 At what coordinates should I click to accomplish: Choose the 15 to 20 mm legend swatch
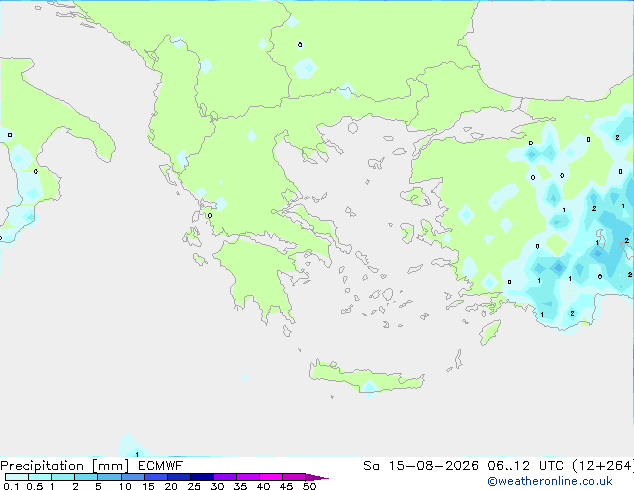pos(155,477)
